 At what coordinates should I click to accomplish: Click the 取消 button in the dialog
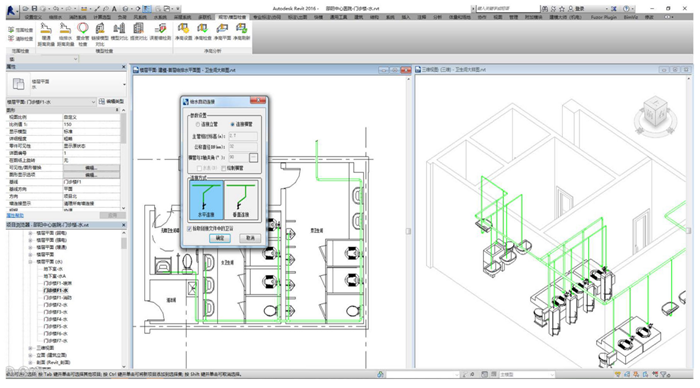point(250,238)
